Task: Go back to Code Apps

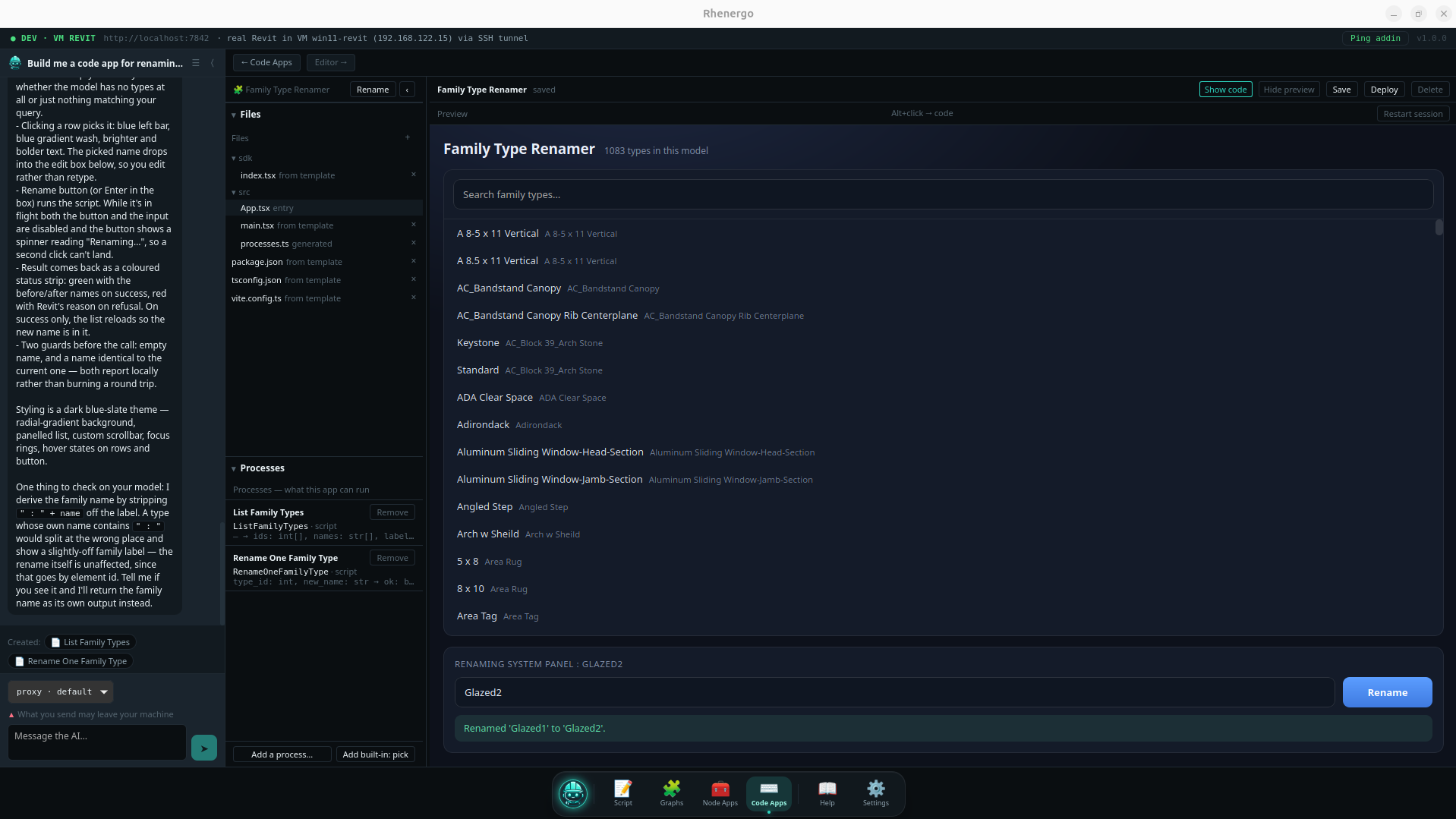Action: 266,62
